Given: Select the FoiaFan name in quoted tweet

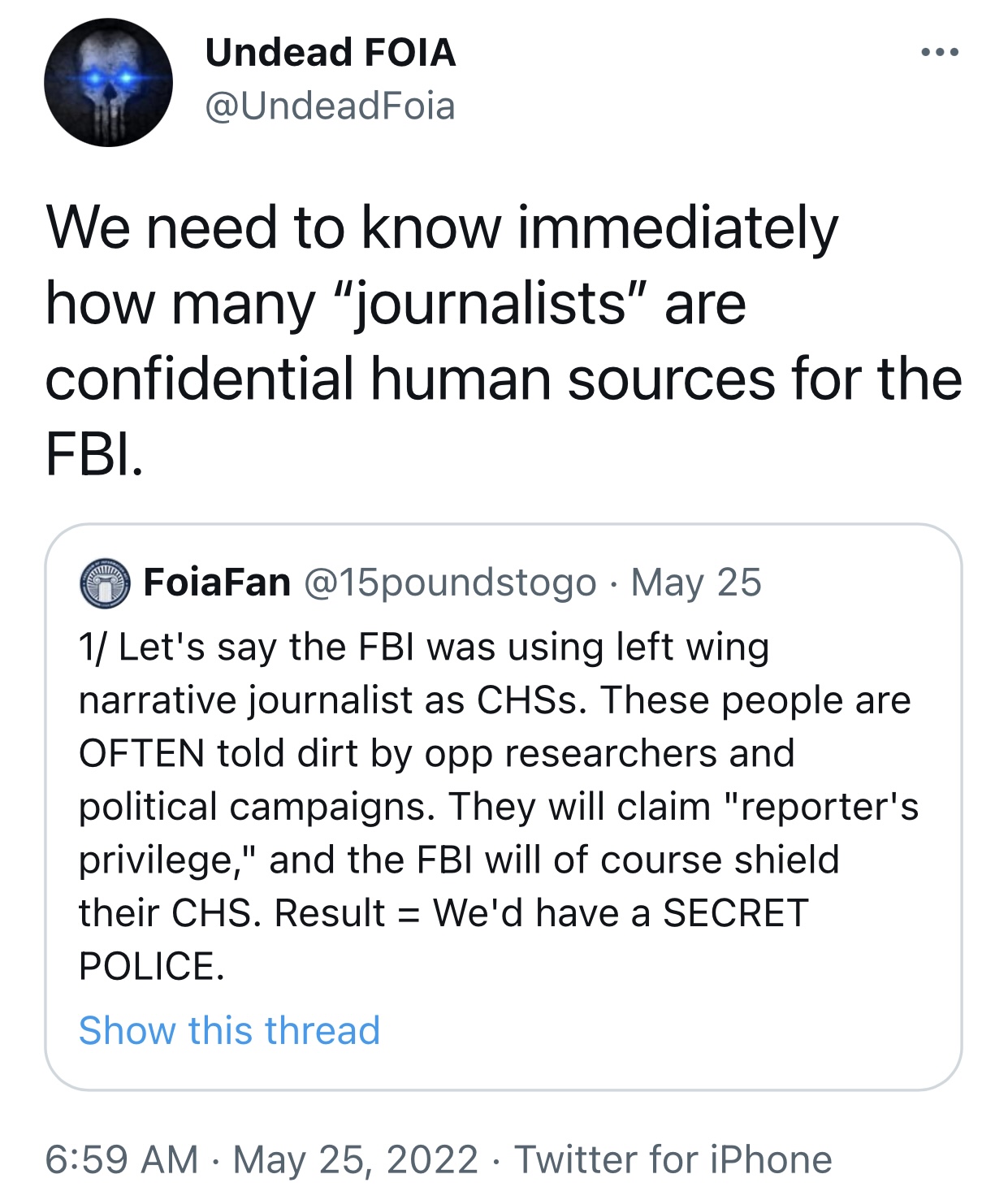Looking at the screenshot, I should point(217,583).
